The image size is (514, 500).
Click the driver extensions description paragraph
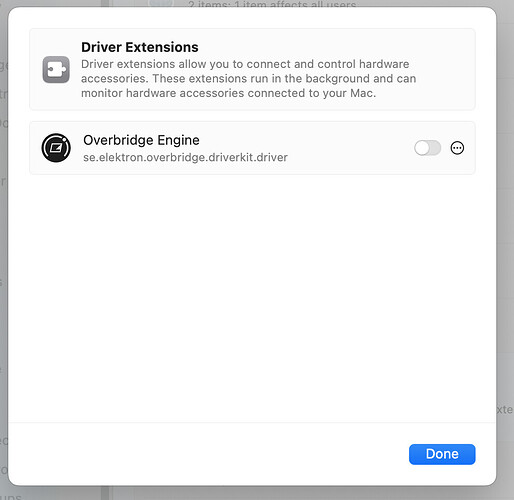[x=248, y=78]
